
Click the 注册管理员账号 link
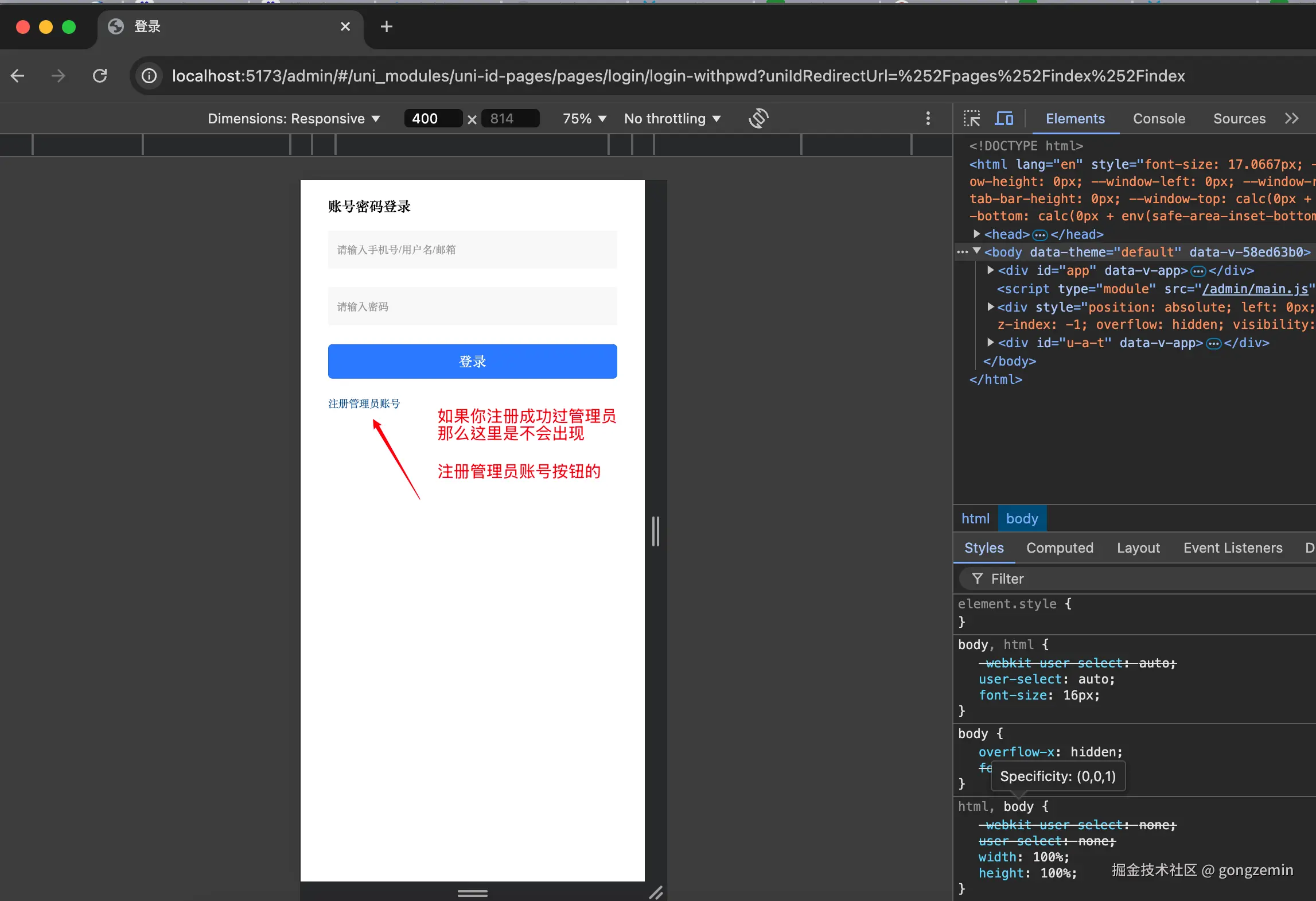364,403
